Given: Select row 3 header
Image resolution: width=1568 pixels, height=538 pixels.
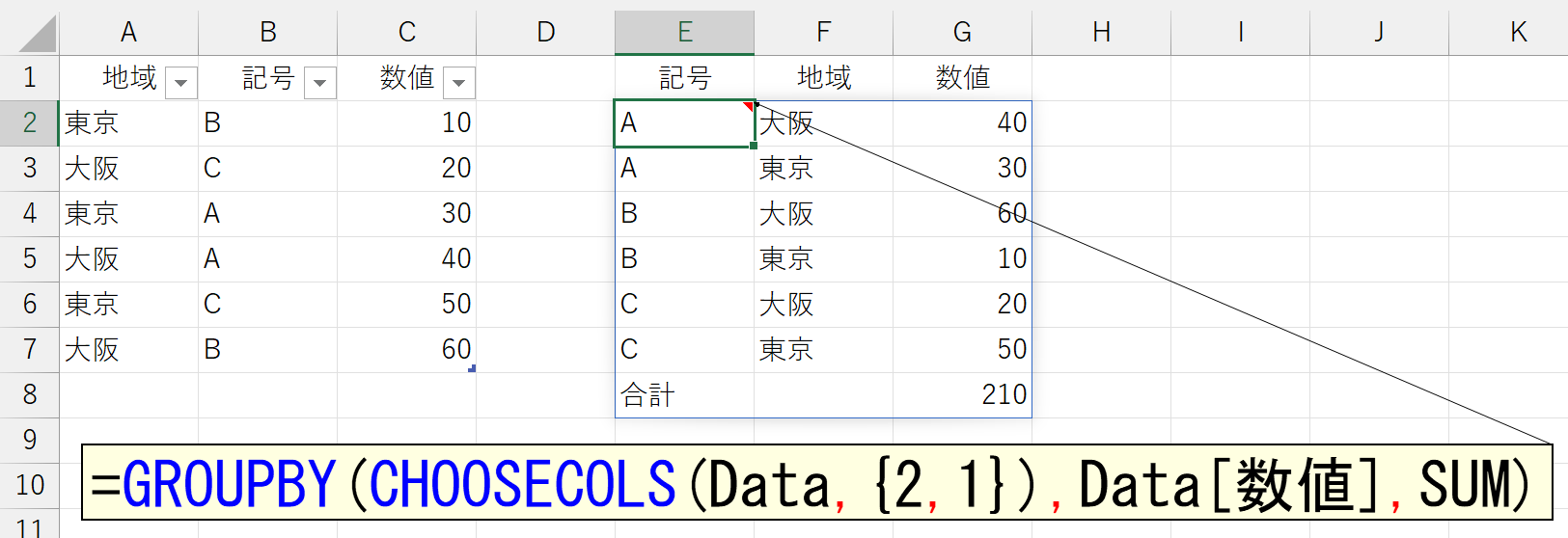Looking at the screenshot, I should pyautogui.click(x=30, y=169).
